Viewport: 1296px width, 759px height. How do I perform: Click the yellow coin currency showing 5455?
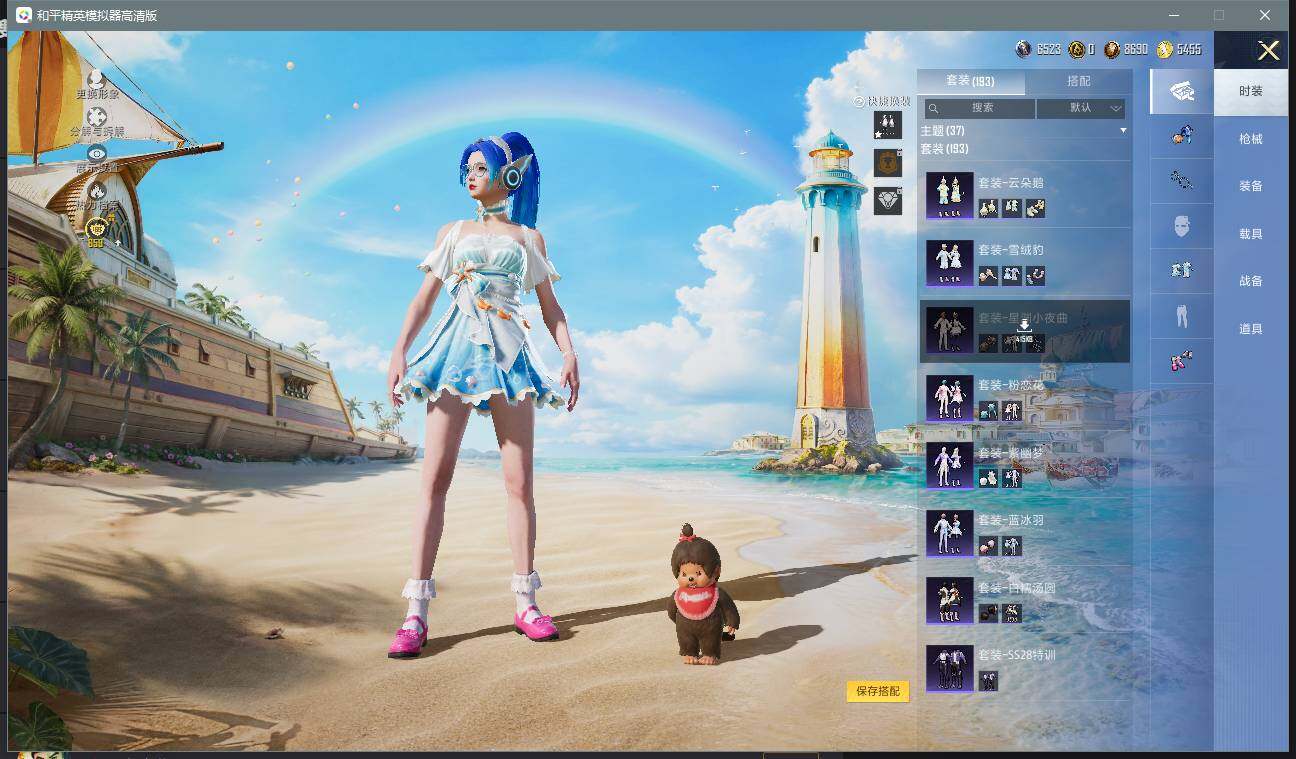[1165, 49]
